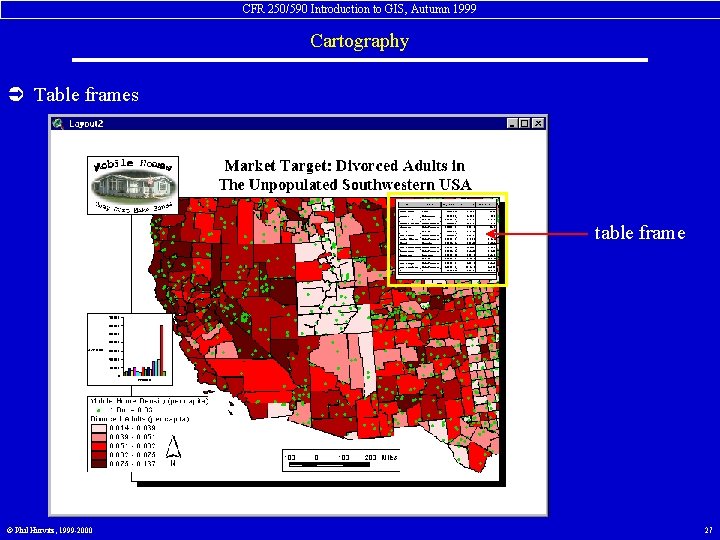Click the Layout2 window title icon
720x540 pixels.
(x=57, y=124)
